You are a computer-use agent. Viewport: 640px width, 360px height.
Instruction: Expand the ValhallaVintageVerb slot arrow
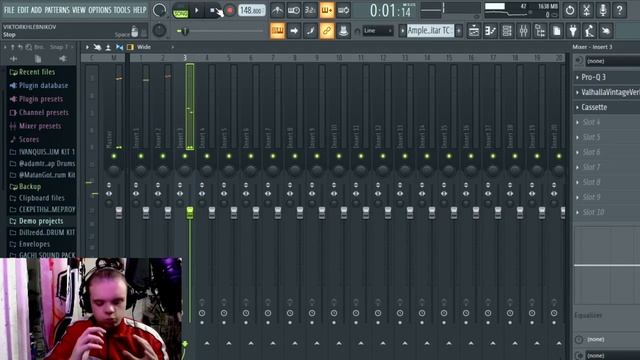click(x=577, y=93)
